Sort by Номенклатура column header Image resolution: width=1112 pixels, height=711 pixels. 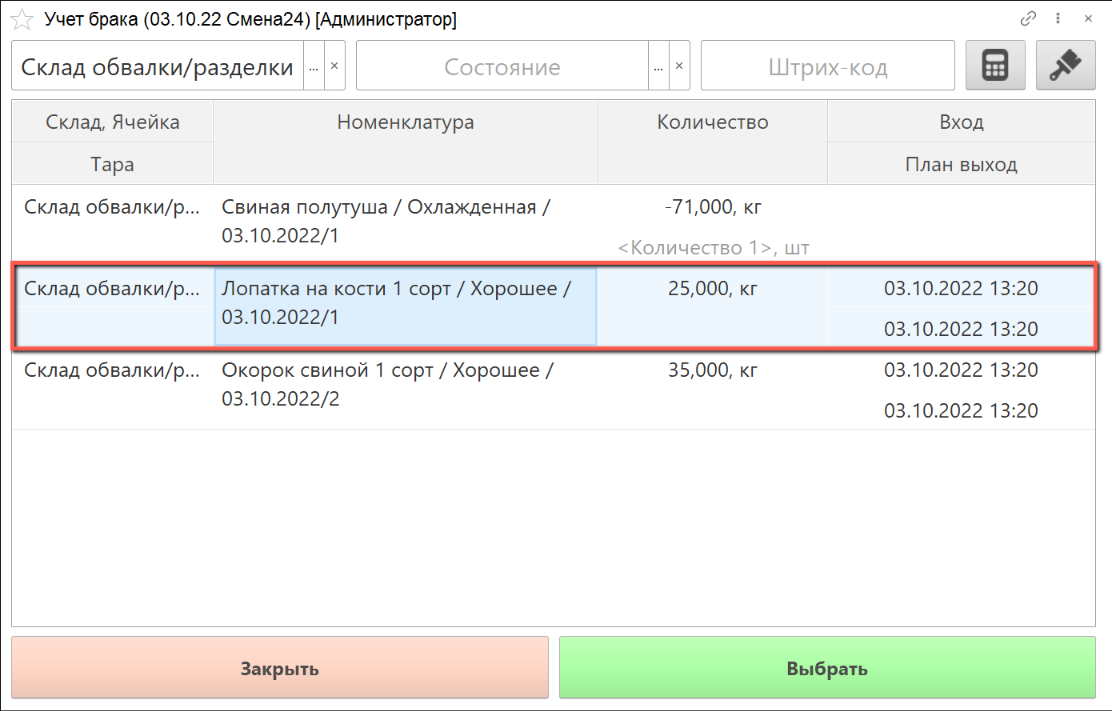coord(405,122)
